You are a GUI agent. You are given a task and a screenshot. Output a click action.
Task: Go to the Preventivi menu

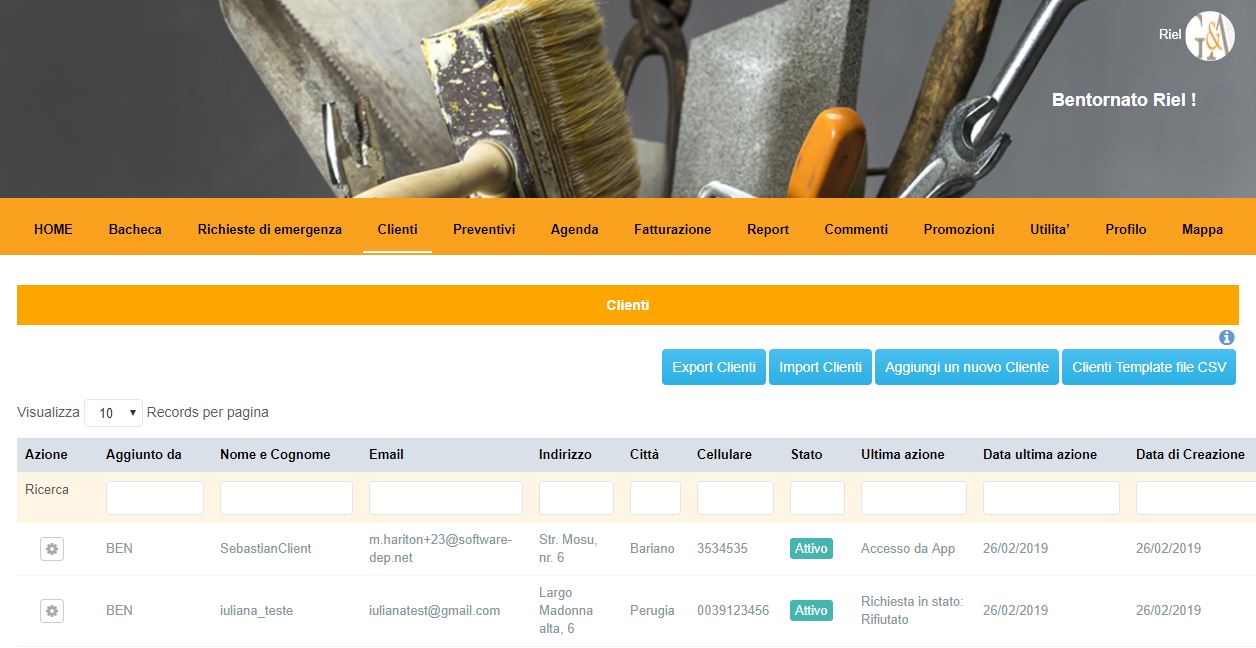click(484, 229)
